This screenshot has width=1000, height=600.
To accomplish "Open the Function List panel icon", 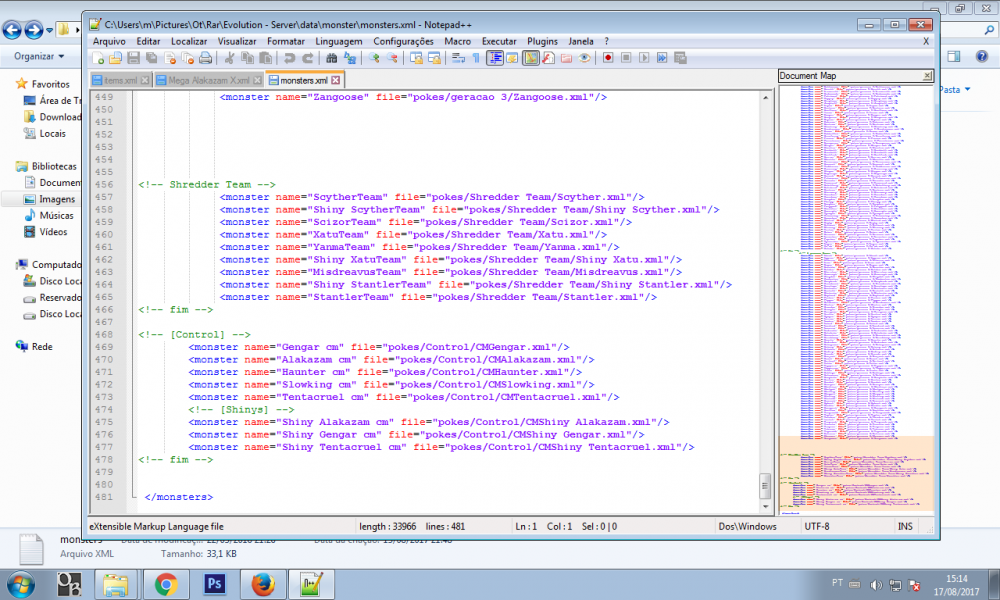I will [x=548, y=58].
